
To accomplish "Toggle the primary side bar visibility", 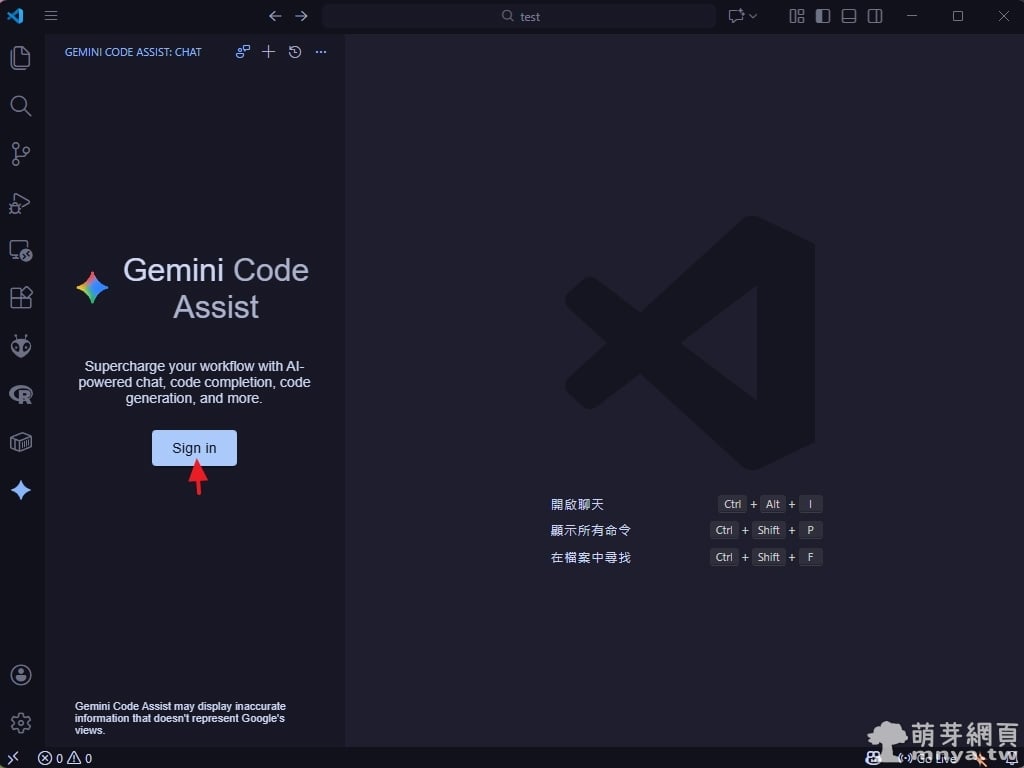I will pos(823,16).
